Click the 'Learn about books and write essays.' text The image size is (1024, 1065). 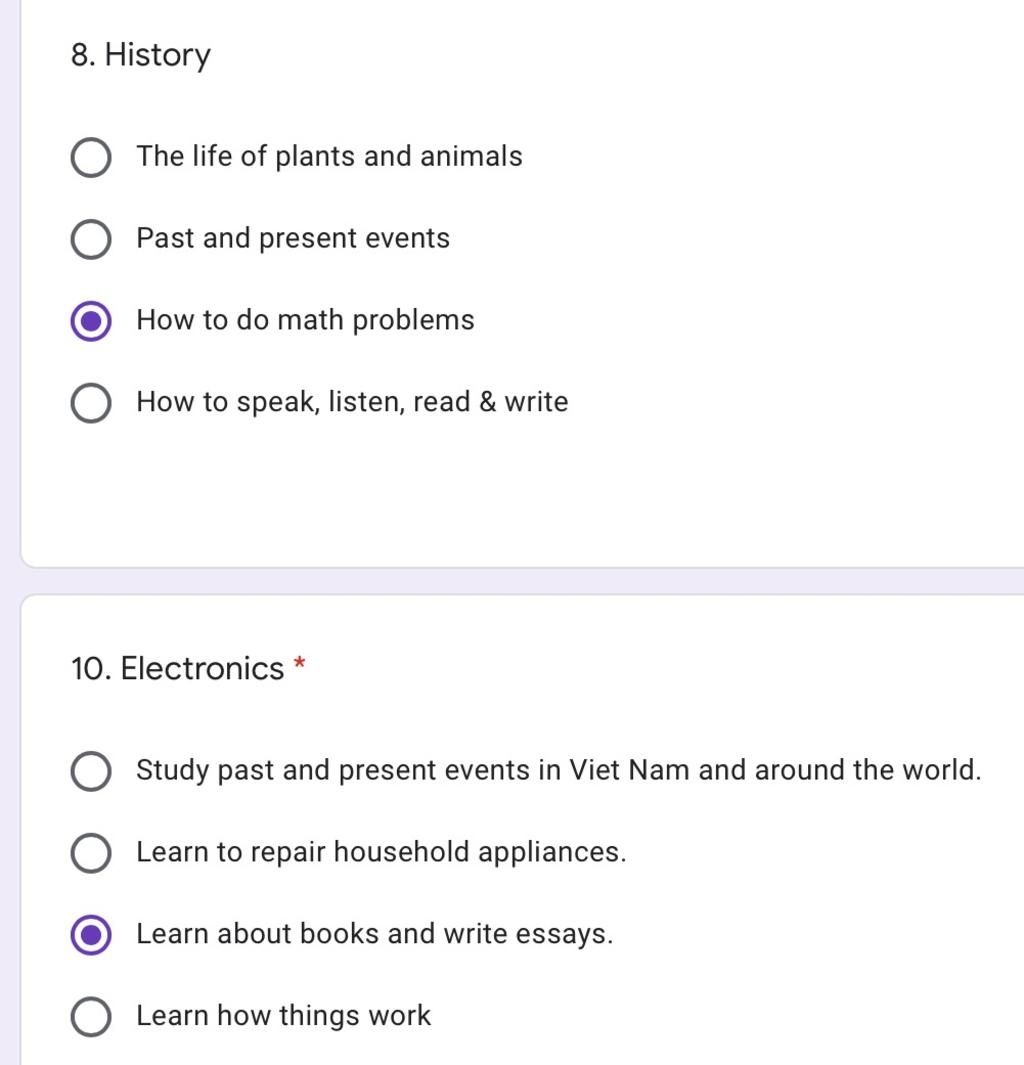(374, 934)
